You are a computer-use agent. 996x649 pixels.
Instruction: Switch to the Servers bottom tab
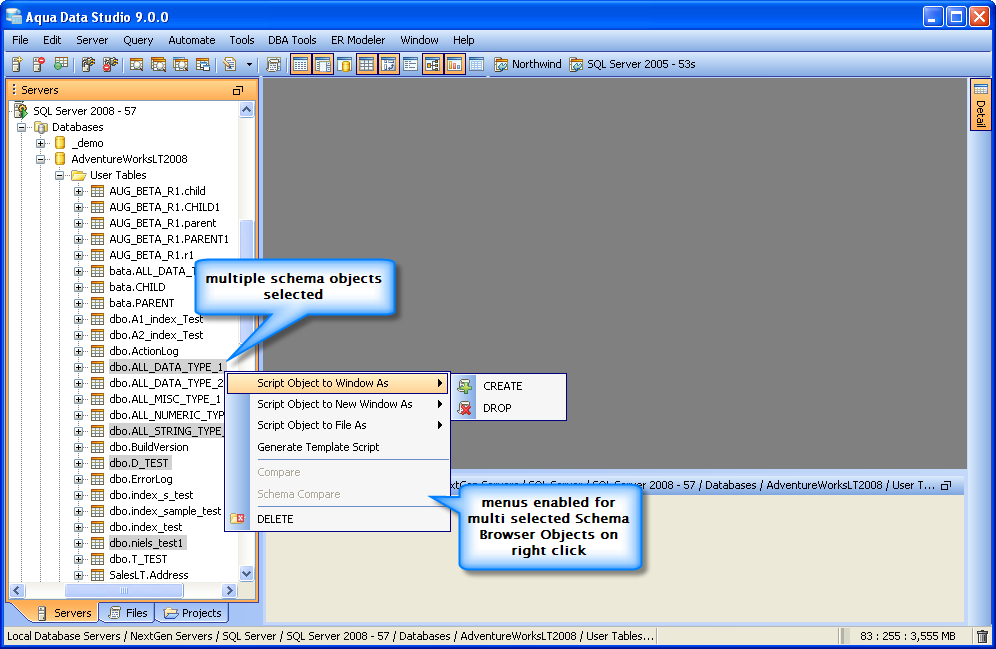[x=62, y=613]
